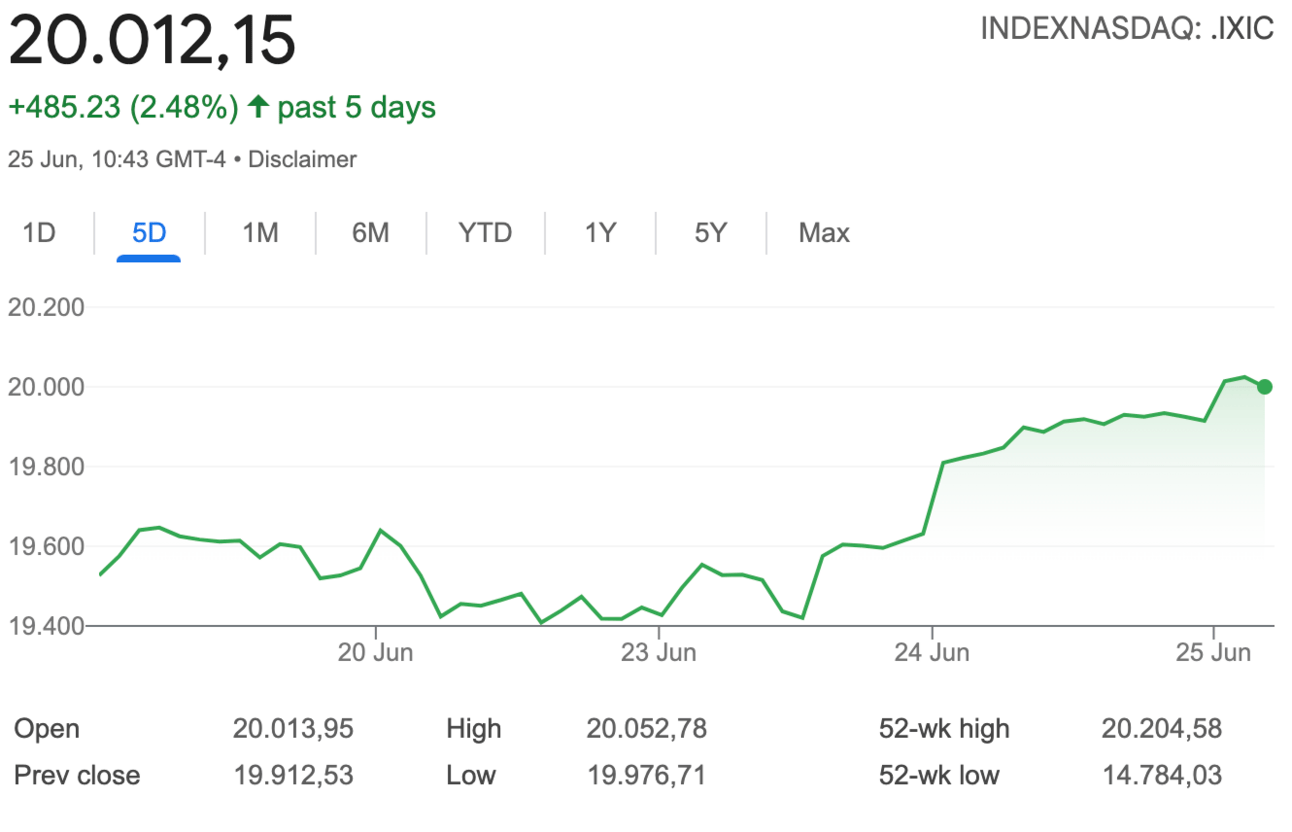Image resolution: width=1292 pixels, height=832 pixels.
Task: Open the Disclaimer link
Action: click(302, 159)
